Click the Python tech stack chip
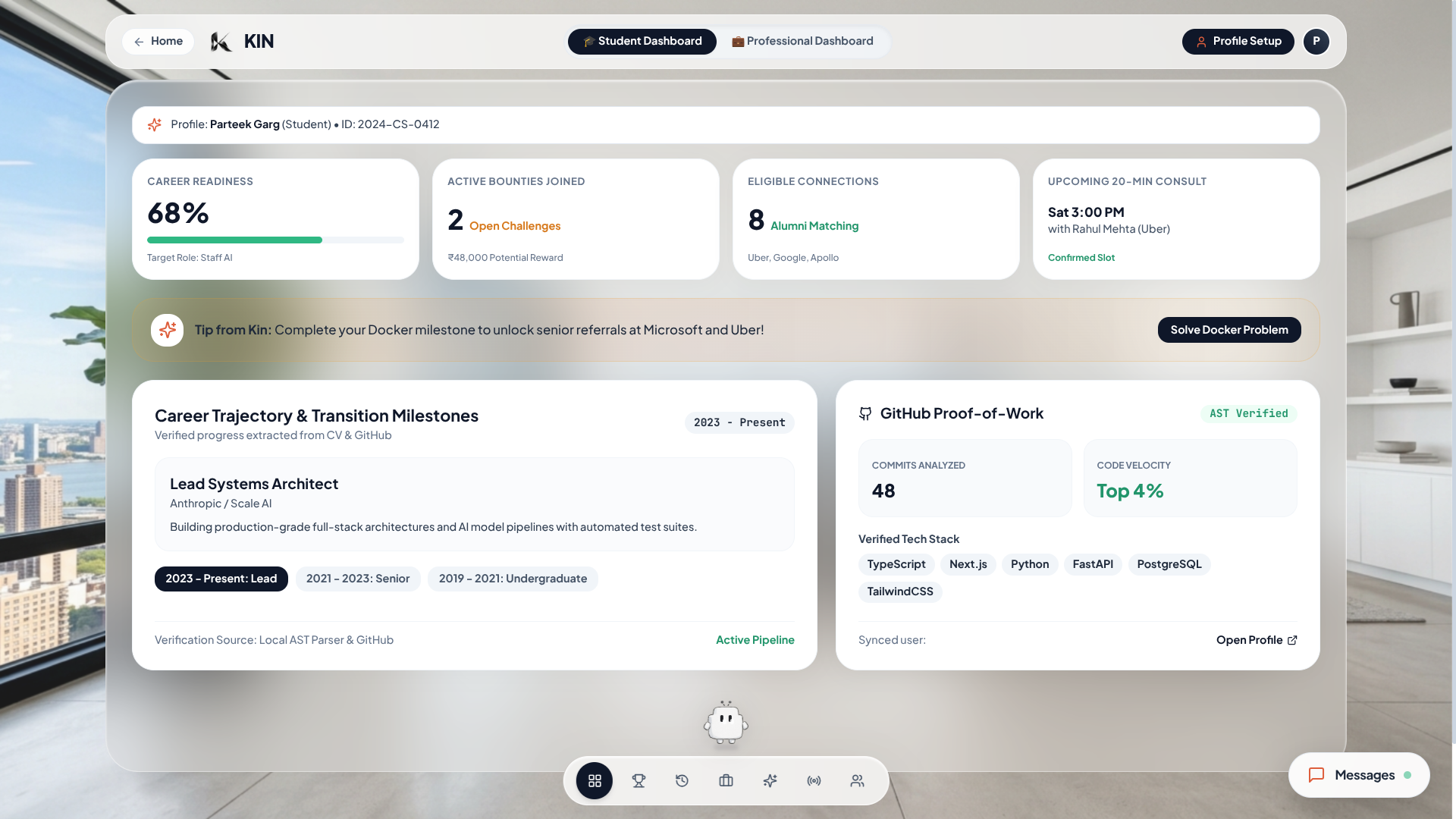The image size is (1456, 819). pyautogui.click(x=1030, y=564)
